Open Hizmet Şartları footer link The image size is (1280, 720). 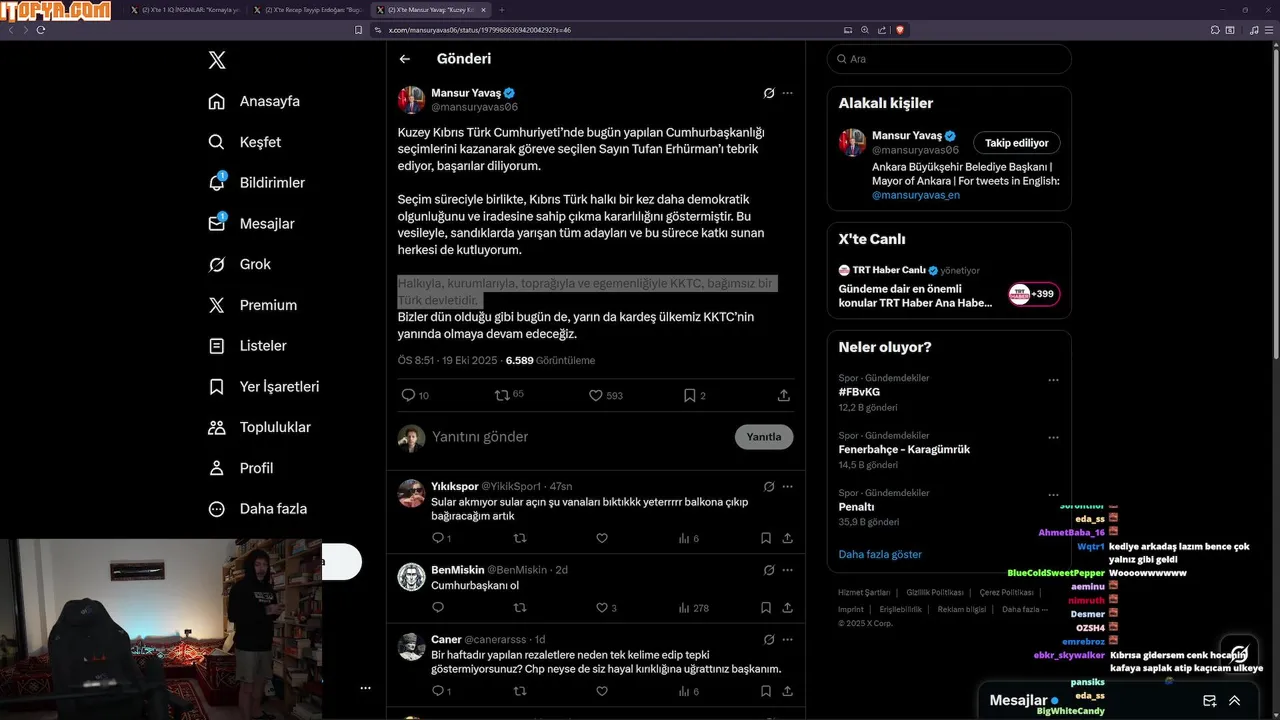tap(864, 593)
